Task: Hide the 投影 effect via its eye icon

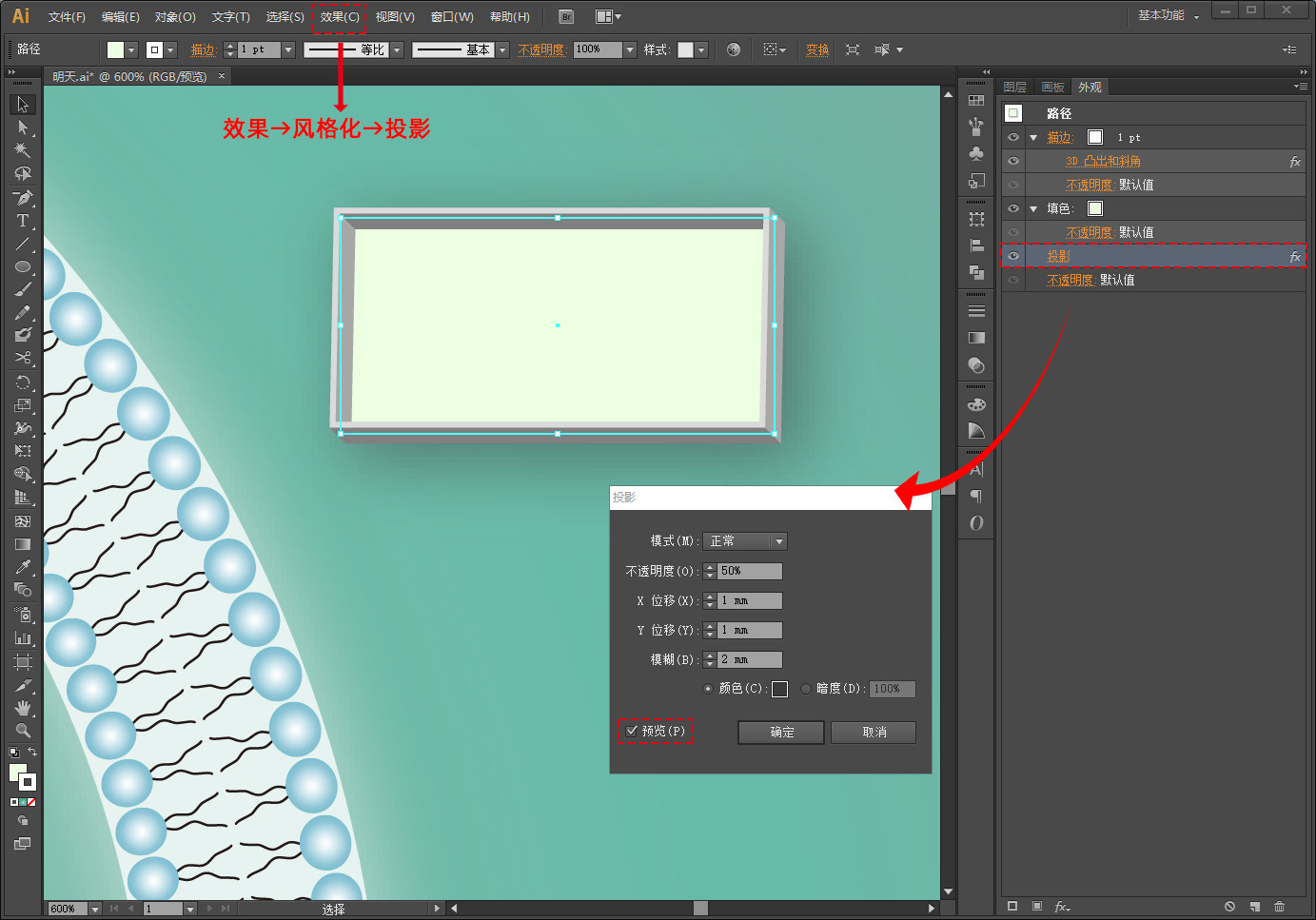Action: (x=1013, y=256)
